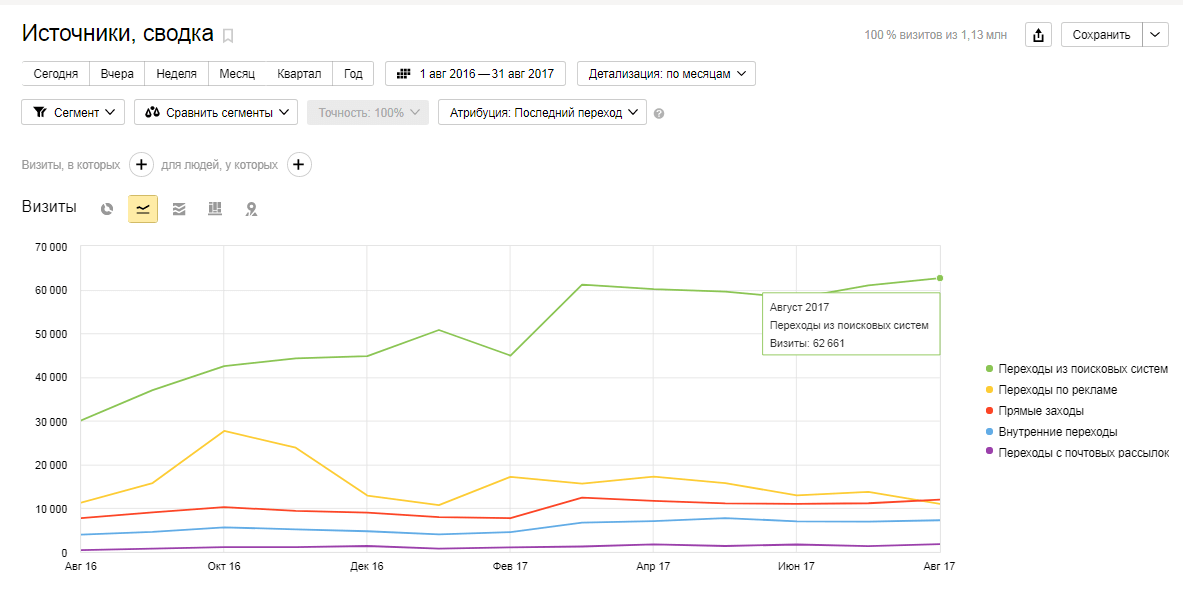
Task: Expand the 'Атрибуция: Последний переход' dropdown
Action: coord(542,113)
